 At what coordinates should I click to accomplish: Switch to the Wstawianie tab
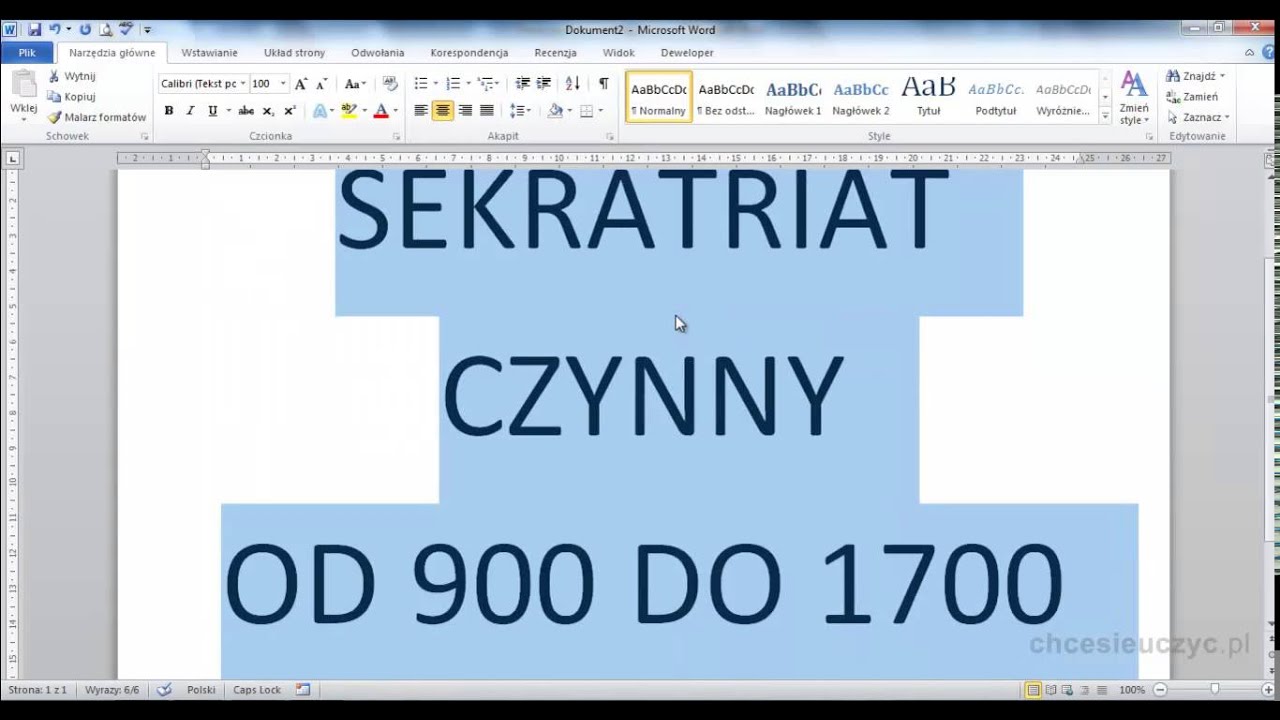click(209, 52)
